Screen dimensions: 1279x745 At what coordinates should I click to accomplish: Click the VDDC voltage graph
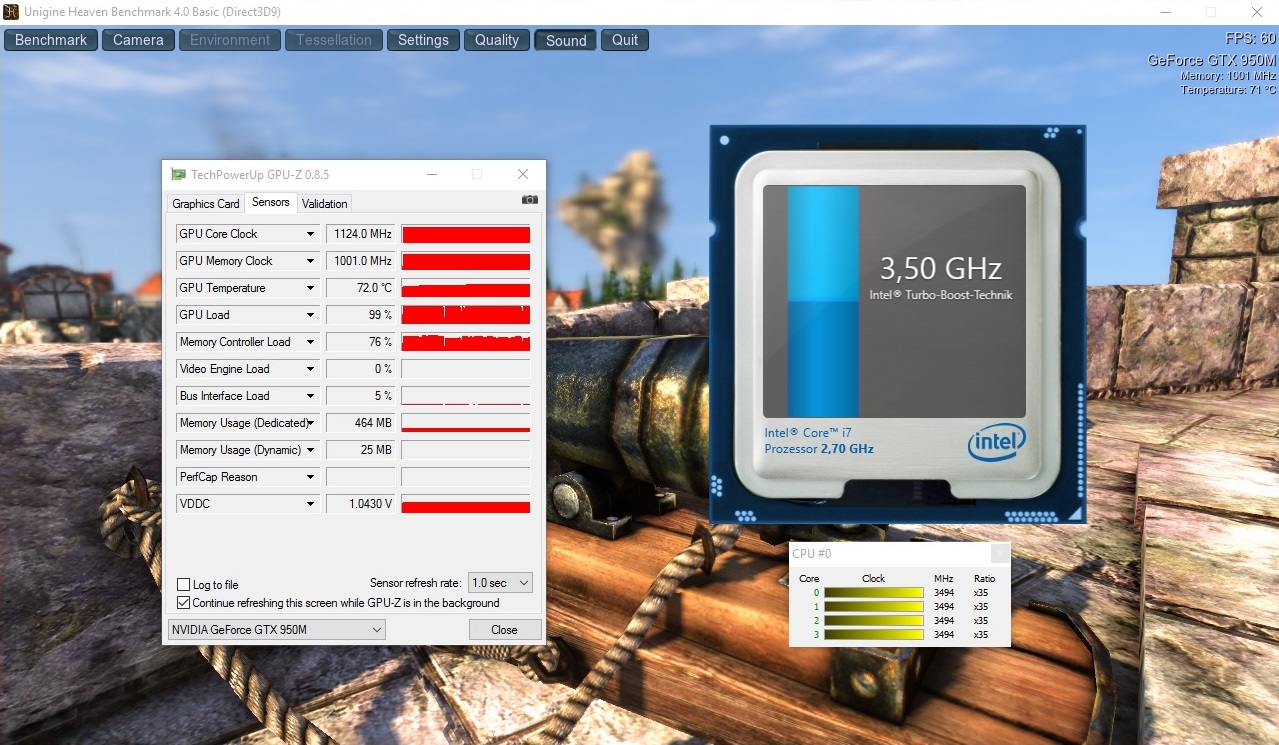coord(466,504)
